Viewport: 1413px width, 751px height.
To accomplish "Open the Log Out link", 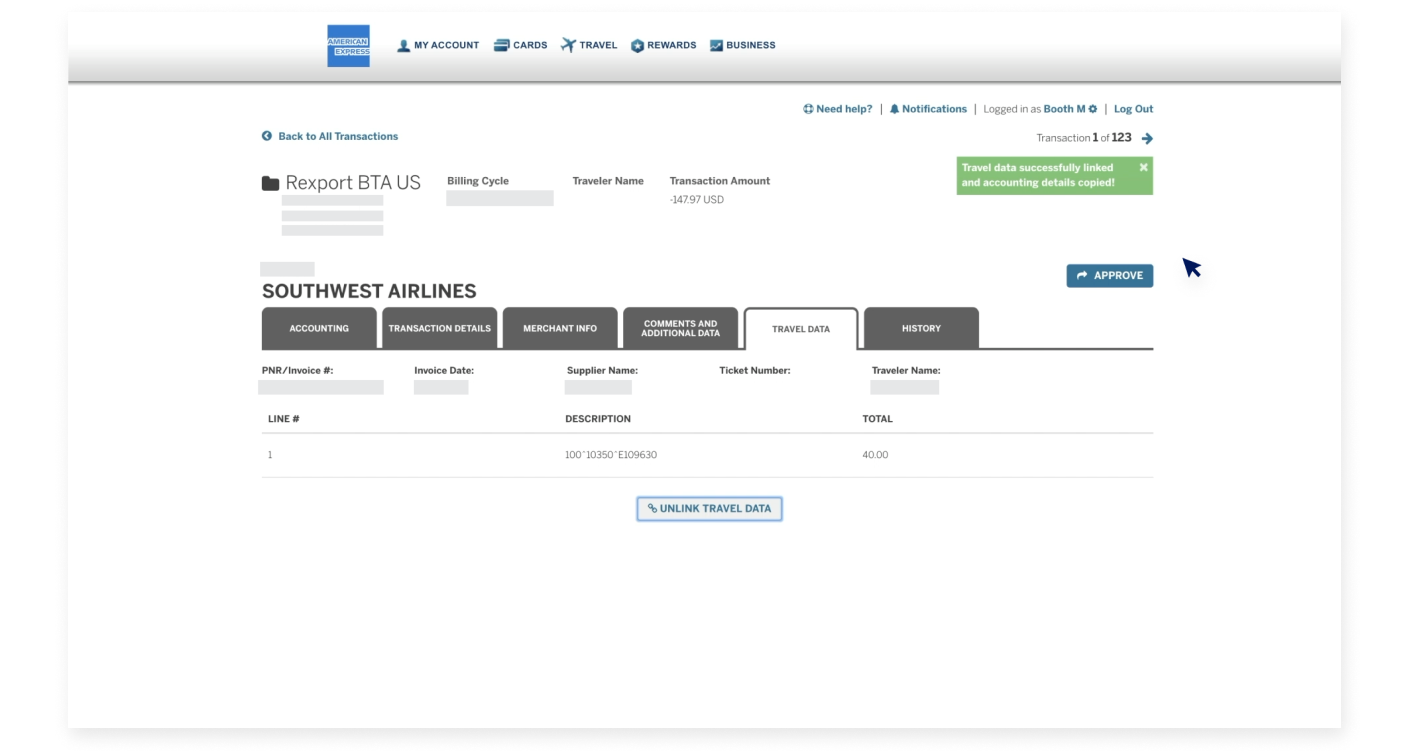I will [1133, 108].
